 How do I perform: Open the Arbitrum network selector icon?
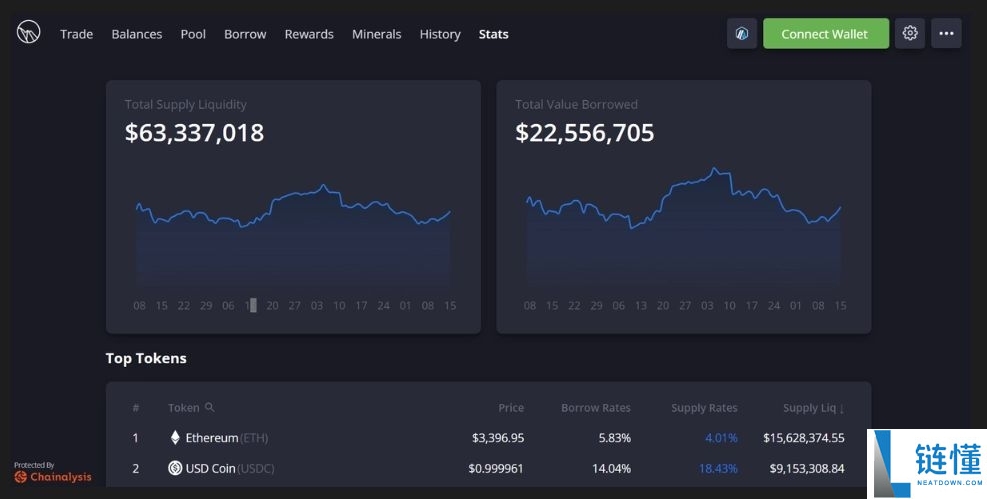click(742, 33)
